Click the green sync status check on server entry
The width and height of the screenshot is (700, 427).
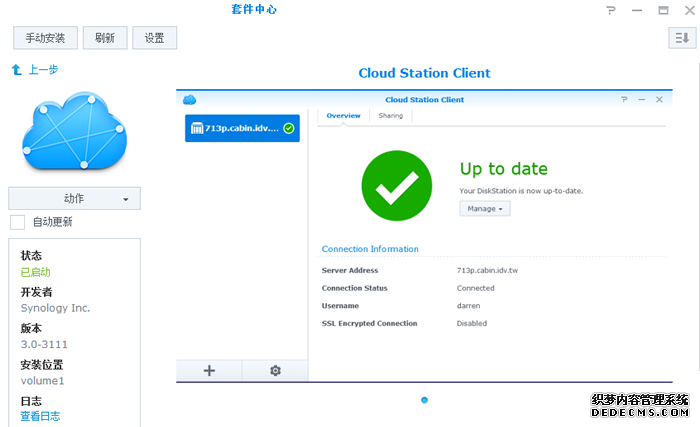tap(289, 128)
